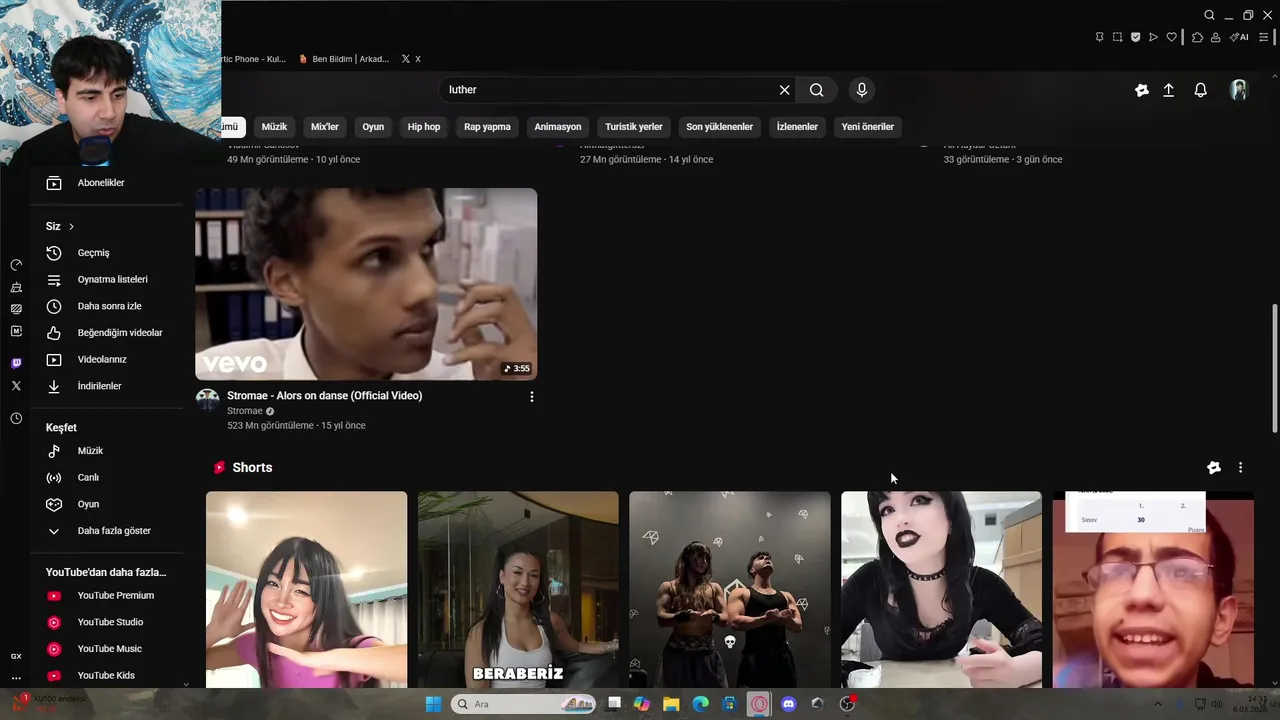Clear the YouTube search box text
1280x720 pixels.
(785, 90)
